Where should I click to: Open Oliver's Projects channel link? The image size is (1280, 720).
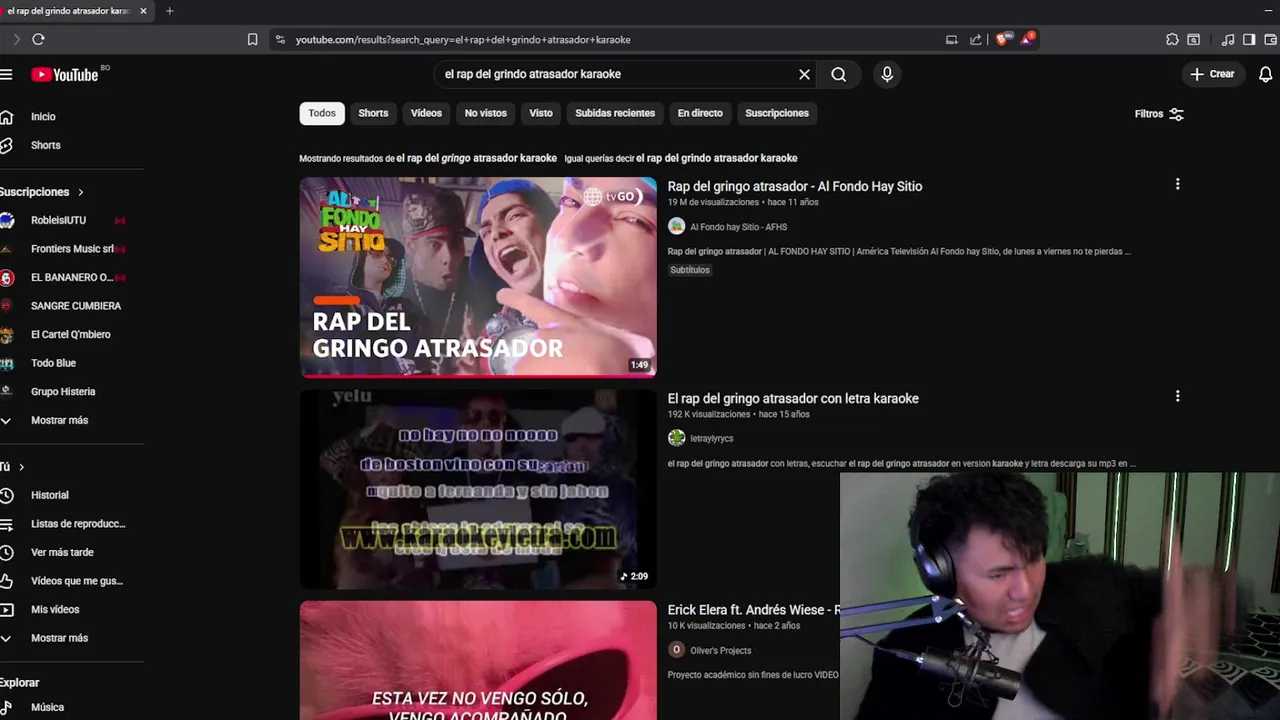pos(720,650)
